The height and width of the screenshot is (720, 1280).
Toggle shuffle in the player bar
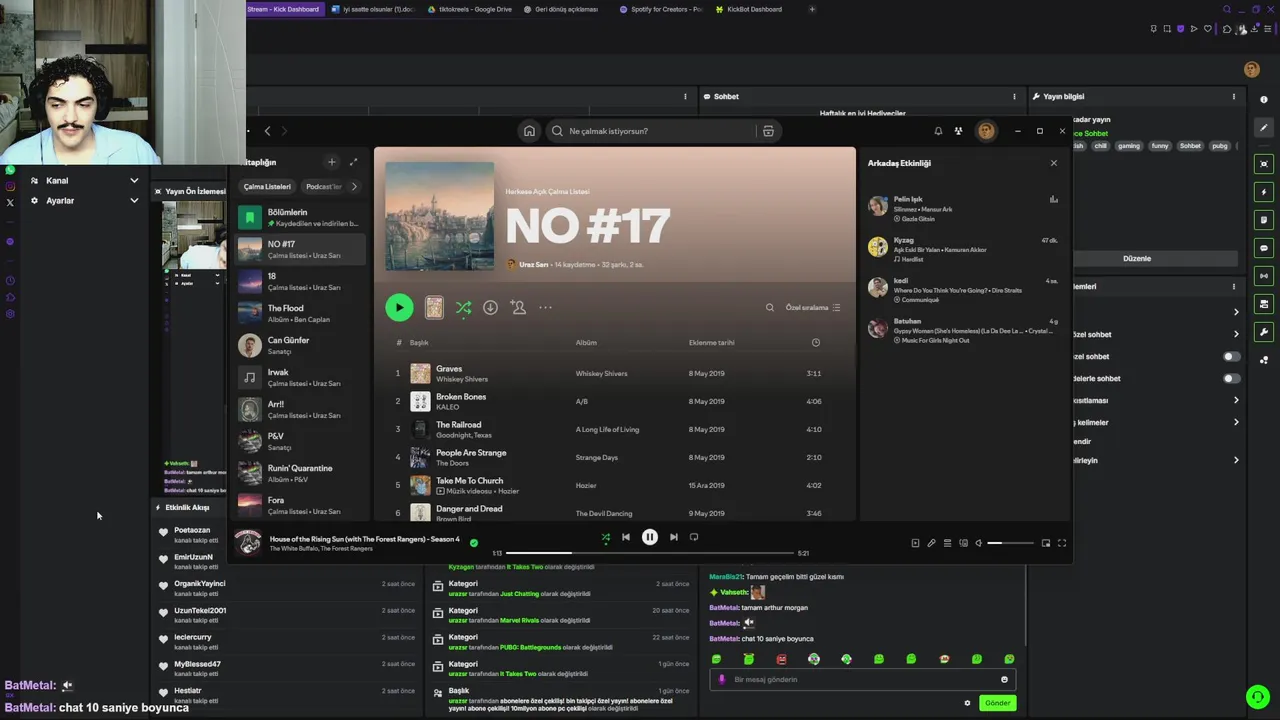(605, 537)
